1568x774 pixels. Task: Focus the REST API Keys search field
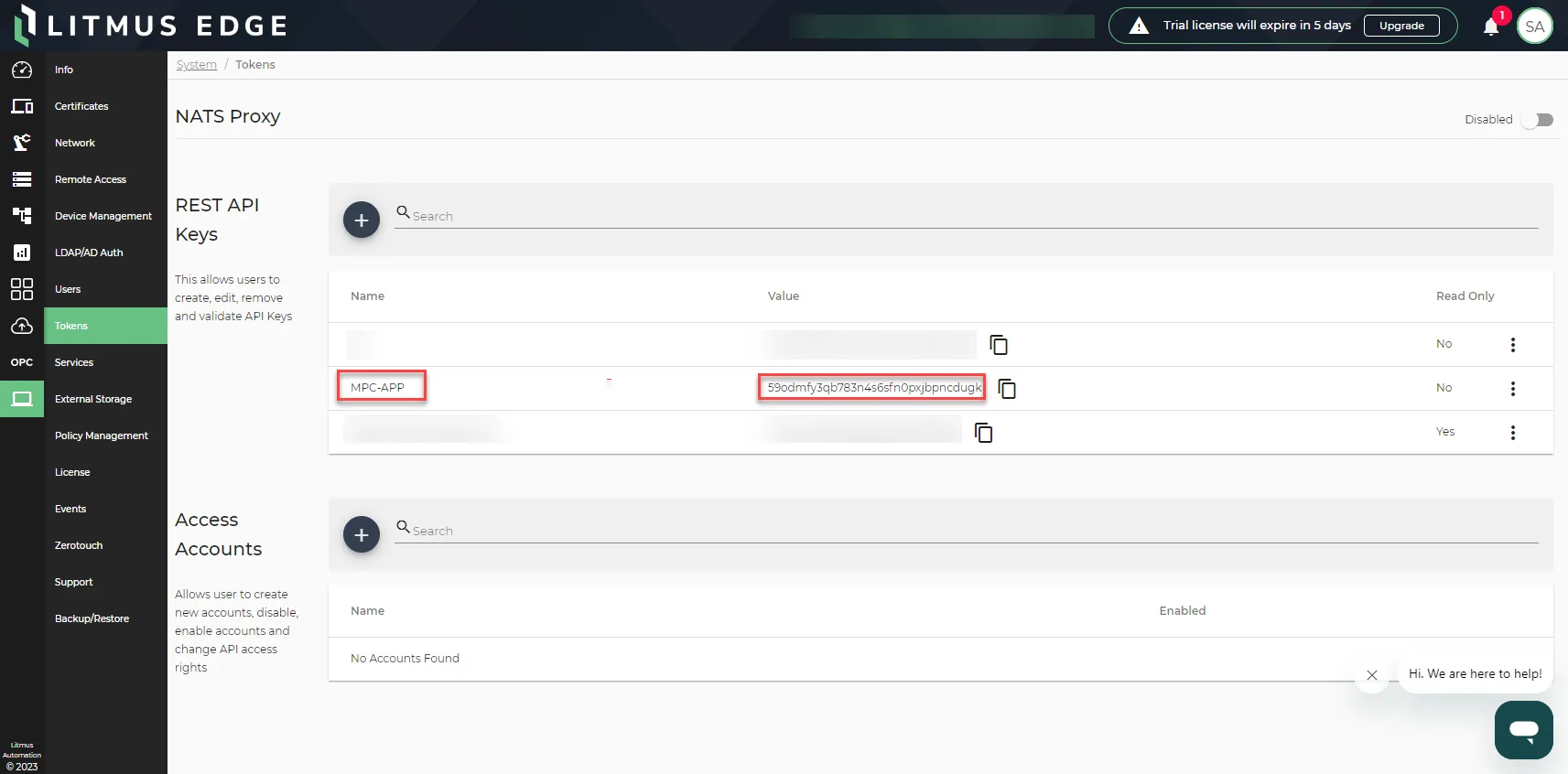(x=967, y=216)
